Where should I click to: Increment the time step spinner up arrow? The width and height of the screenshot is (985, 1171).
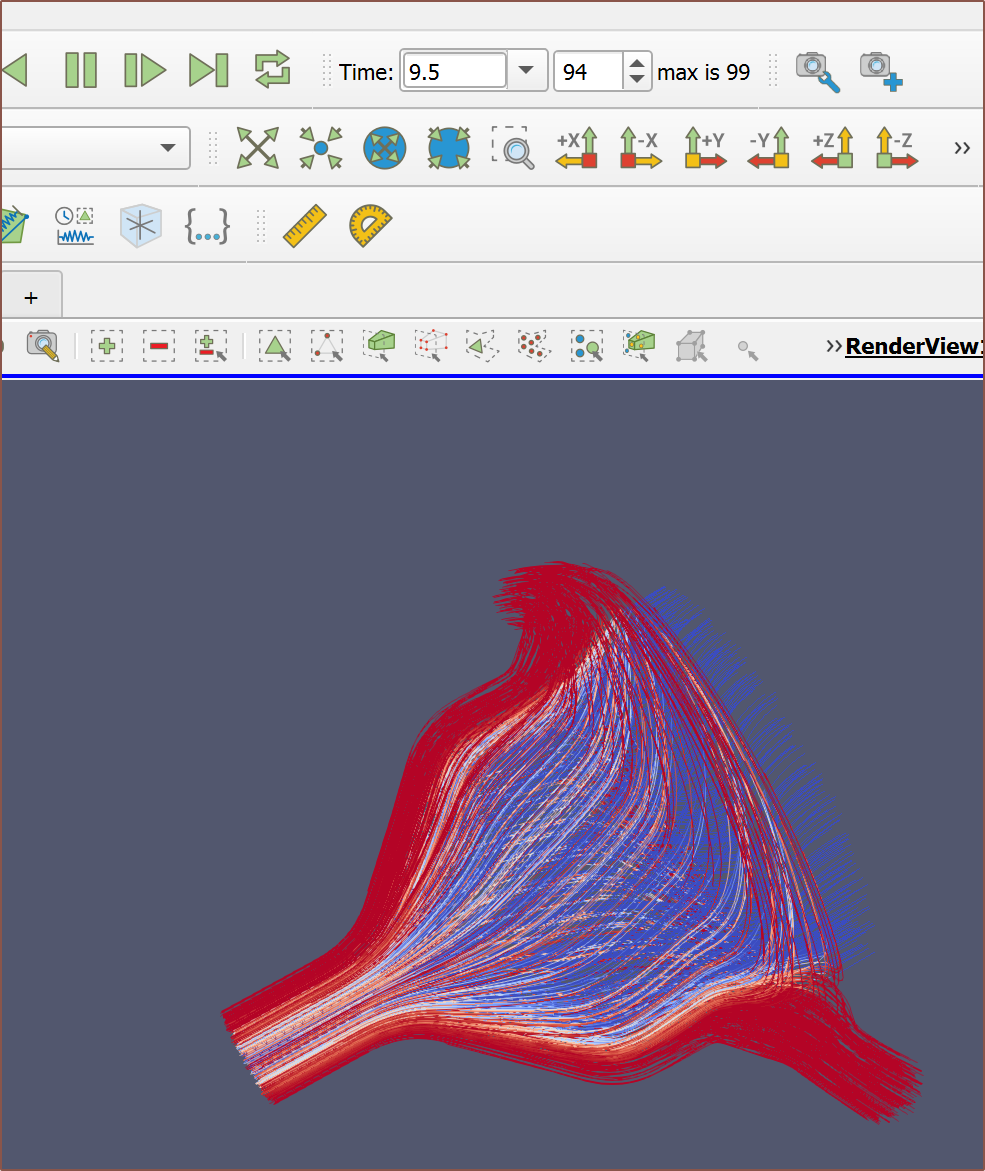(636, 64)
